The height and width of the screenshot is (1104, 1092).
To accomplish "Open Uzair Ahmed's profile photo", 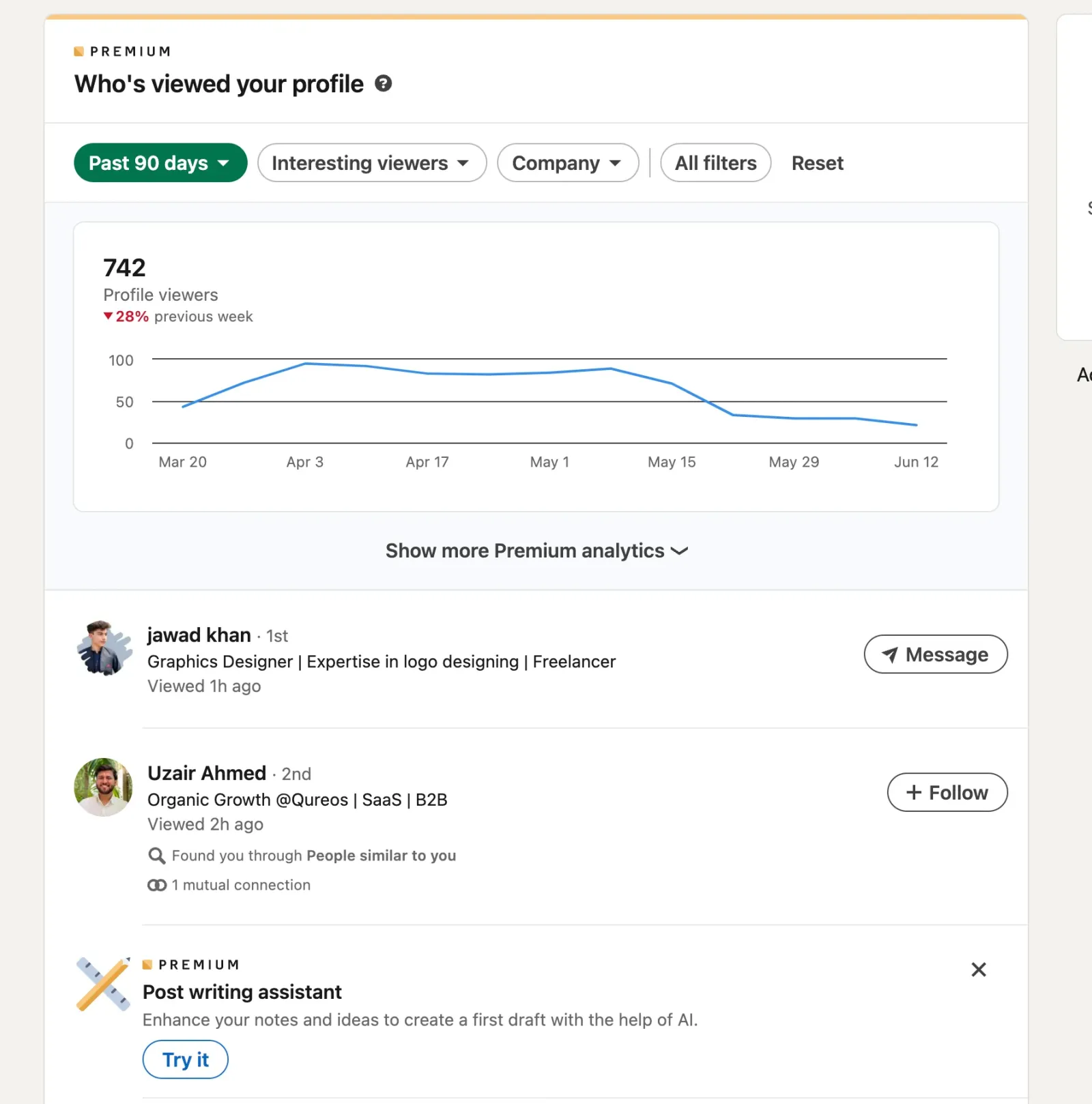I will 103,787.
